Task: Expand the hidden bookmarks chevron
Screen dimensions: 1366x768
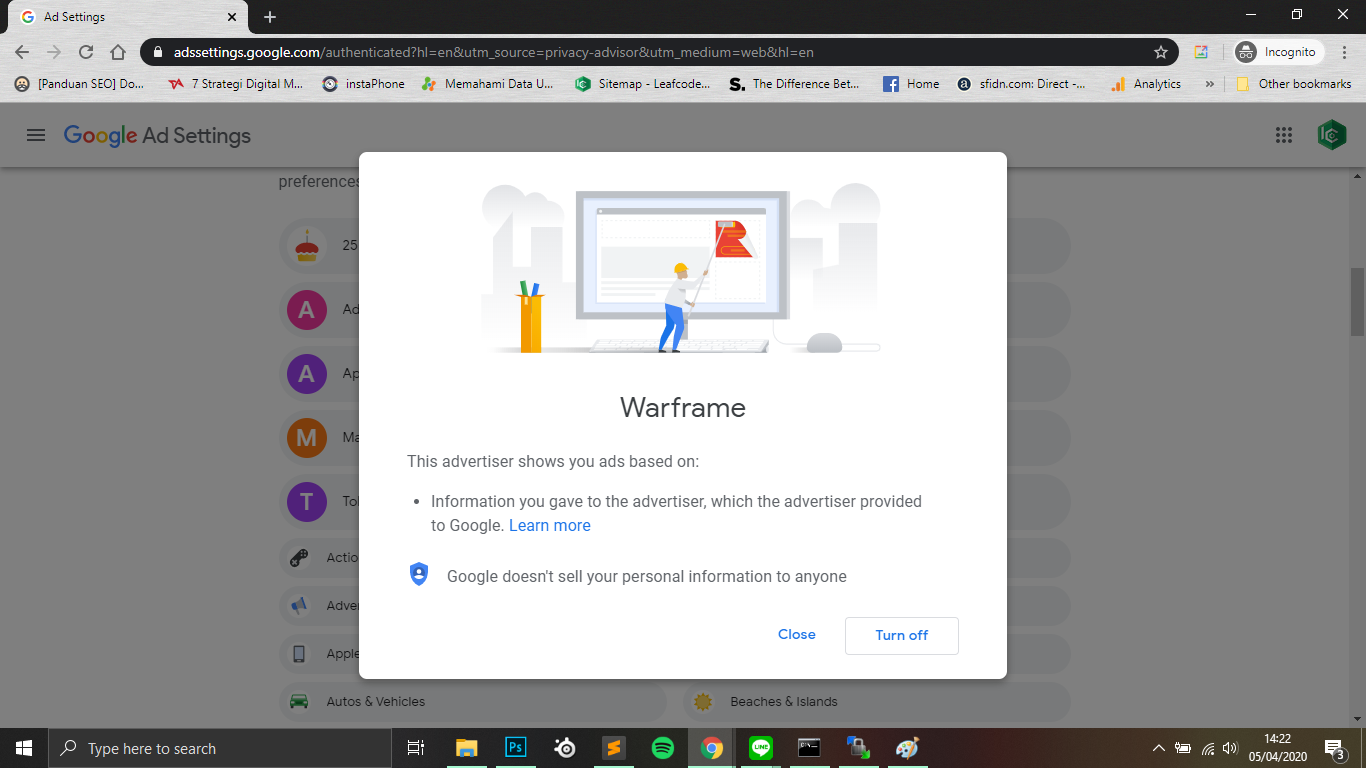Action: 1210,84
